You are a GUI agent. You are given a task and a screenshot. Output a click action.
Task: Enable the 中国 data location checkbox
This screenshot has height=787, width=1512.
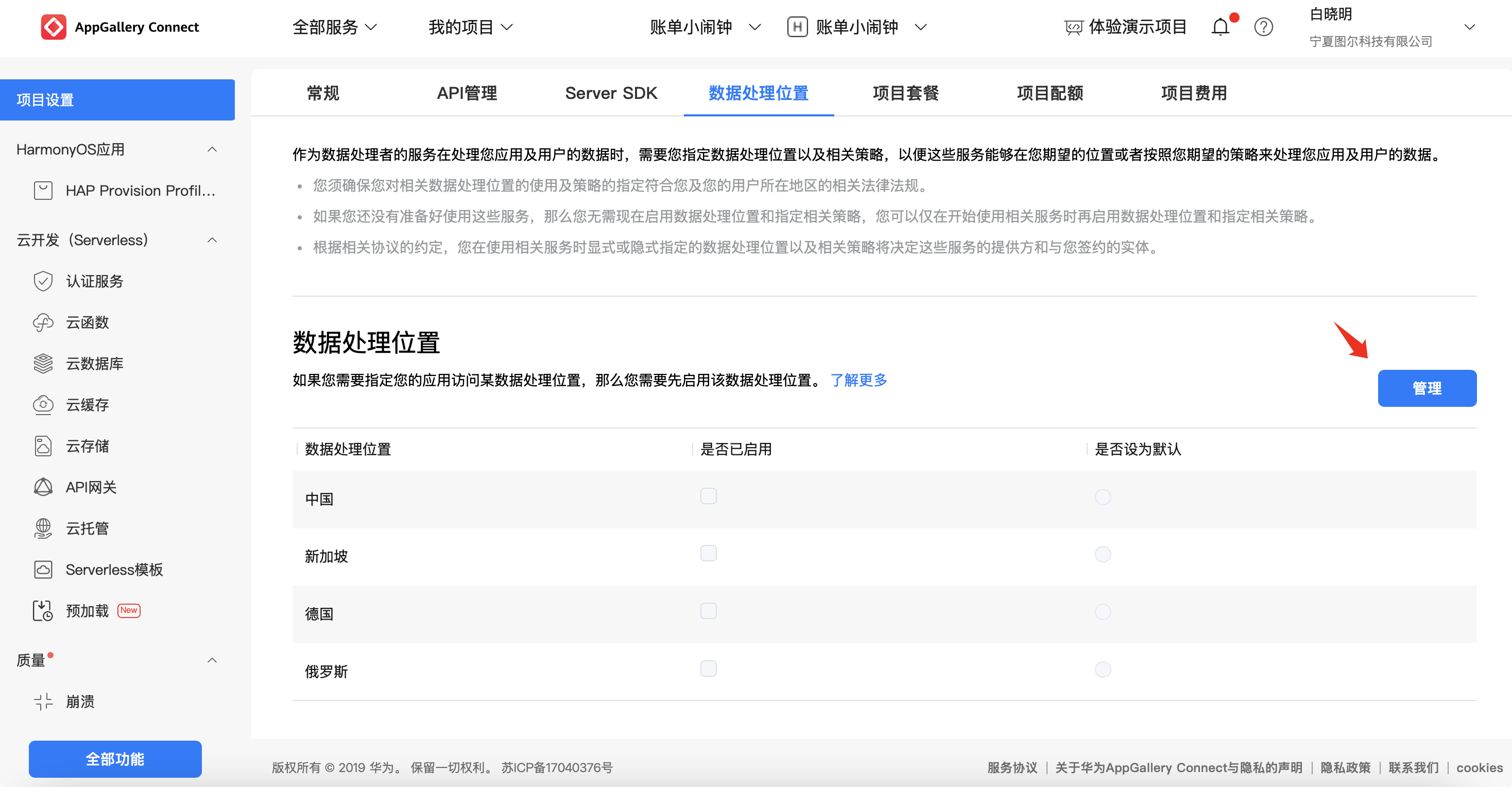[709, 497]
